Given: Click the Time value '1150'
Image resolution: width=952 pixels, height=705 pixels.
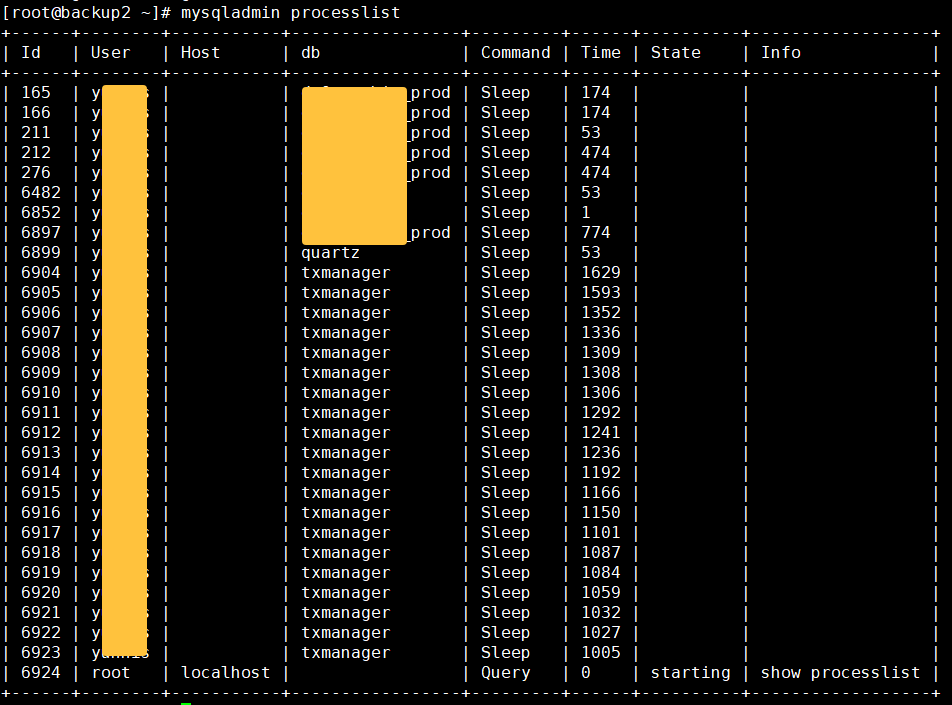Looking at the screenshot, I should (x=600, y=513).
